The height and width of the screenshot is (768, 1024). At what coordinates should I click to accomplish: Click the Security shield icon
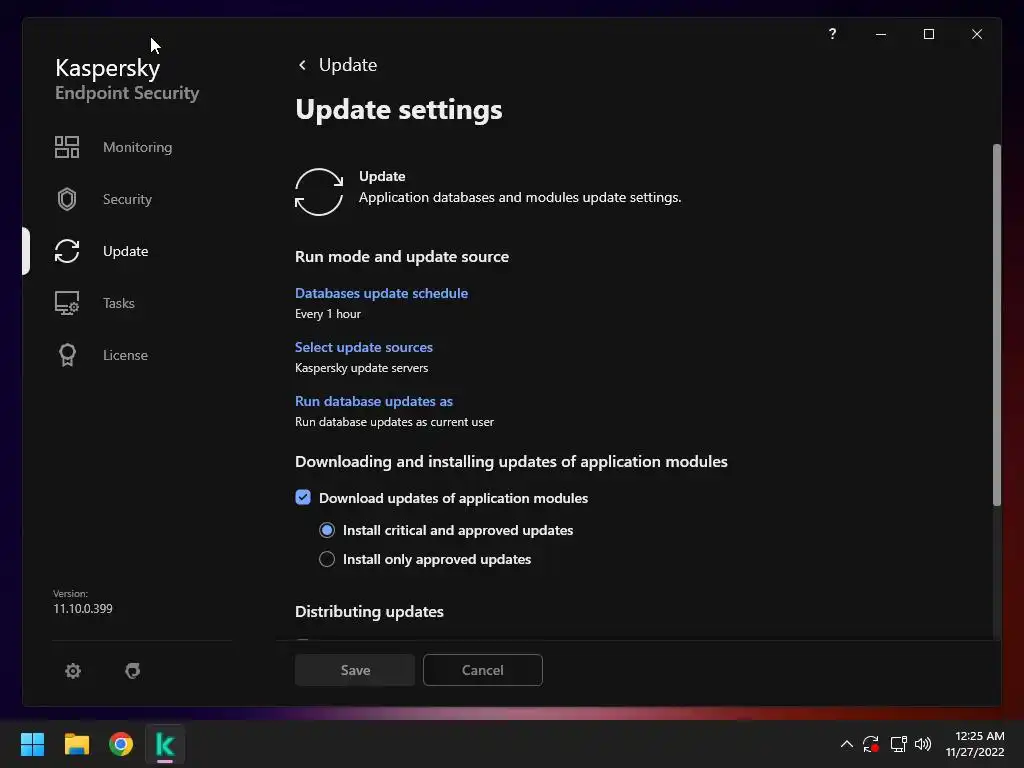67,199
